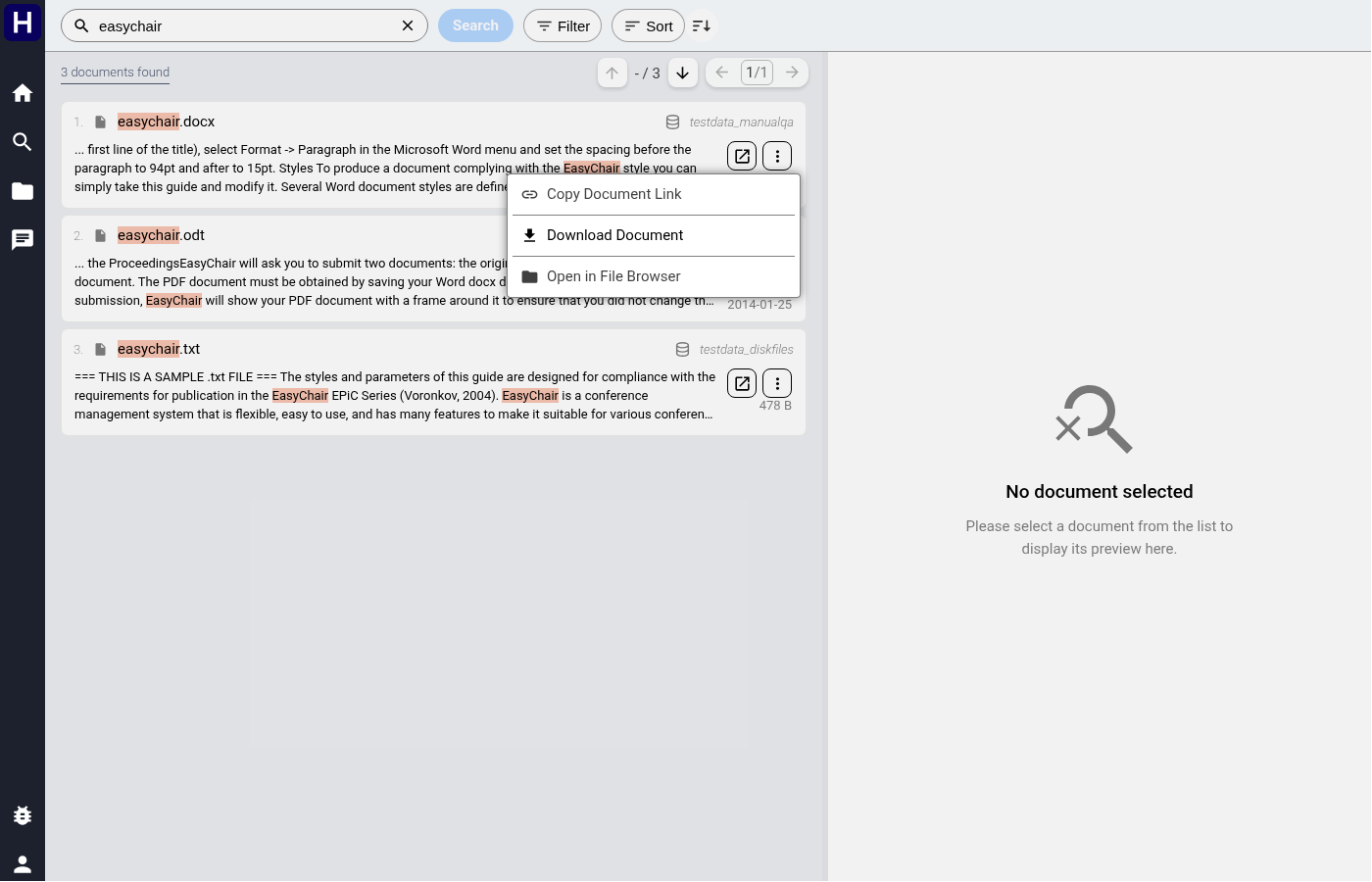1372x882 pixels.
Task: Open the chat page from sidebar
Action: click(23, 240)
